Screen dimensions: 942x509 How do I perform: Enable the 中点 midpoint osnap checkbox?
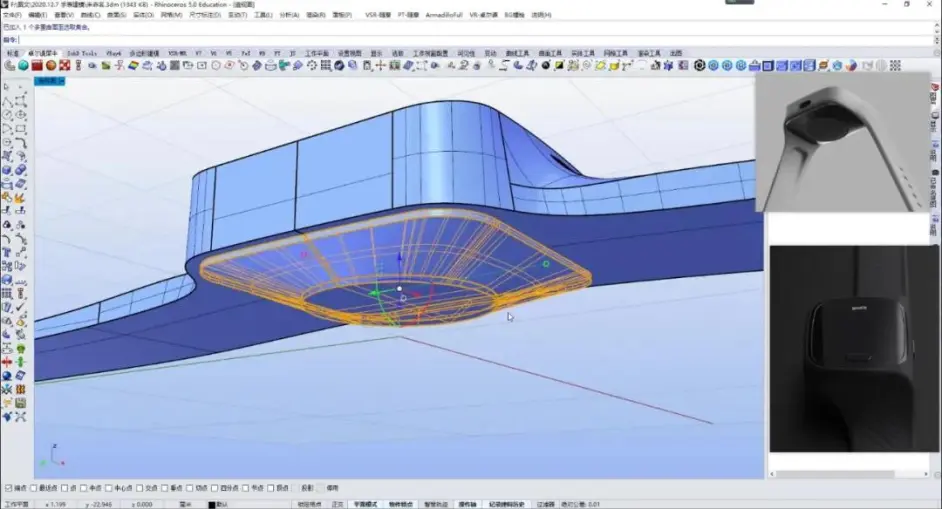pos(83,488)
